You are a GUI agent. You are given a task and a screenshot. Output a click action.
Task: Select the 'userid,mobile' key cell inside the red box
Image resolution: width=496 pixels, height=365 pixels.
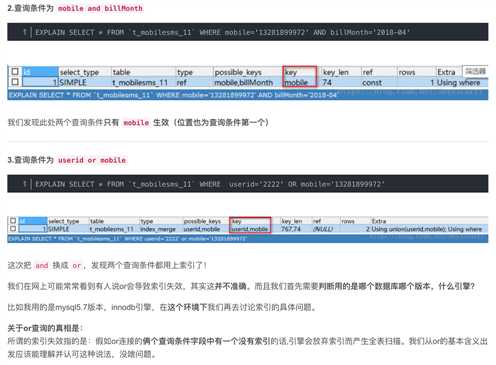pos(250,229)
